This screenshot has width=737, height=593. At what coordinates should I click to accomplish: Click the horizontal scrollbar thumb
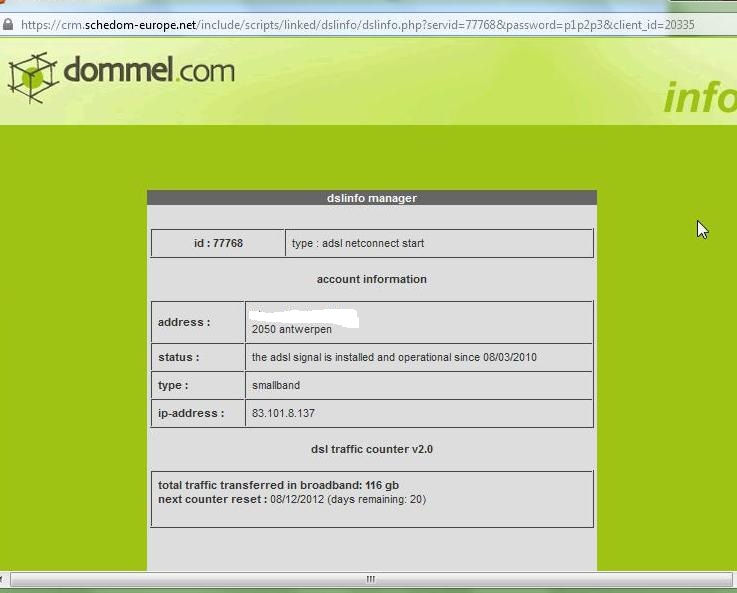point(371,579)
